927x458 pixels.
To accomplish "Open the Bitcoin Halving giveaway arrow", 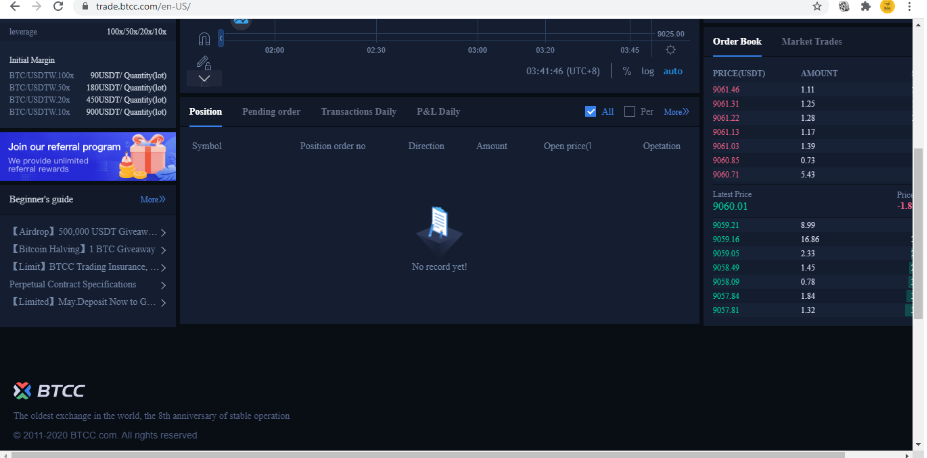I will pyautogui.click(x=163, y=250).
